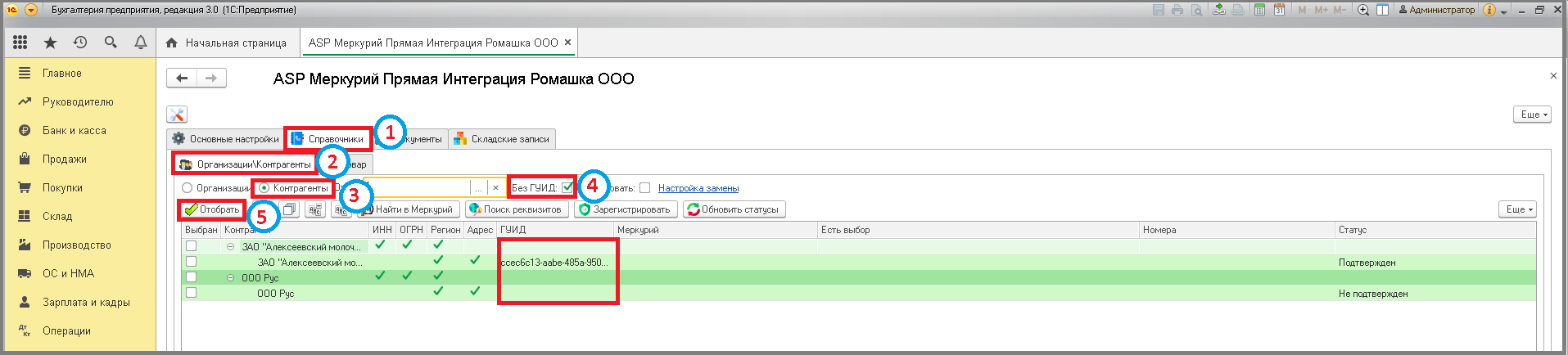The width and height of the screenshot is (1568, 355).
Task: Click Найти в Меркурий button
Action: pos(409,209)
